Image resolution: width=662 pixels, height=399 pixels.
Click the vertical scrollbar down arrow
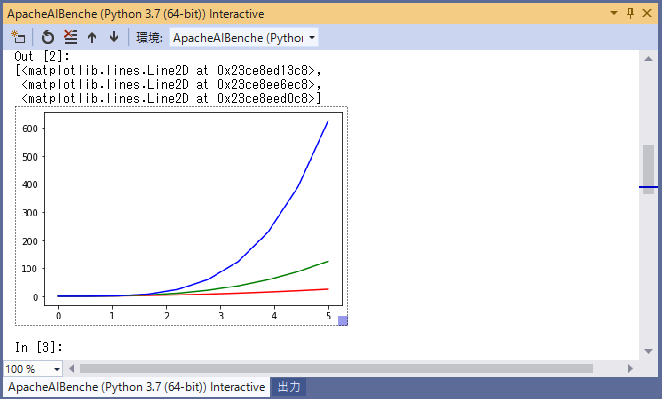point(648,351)
